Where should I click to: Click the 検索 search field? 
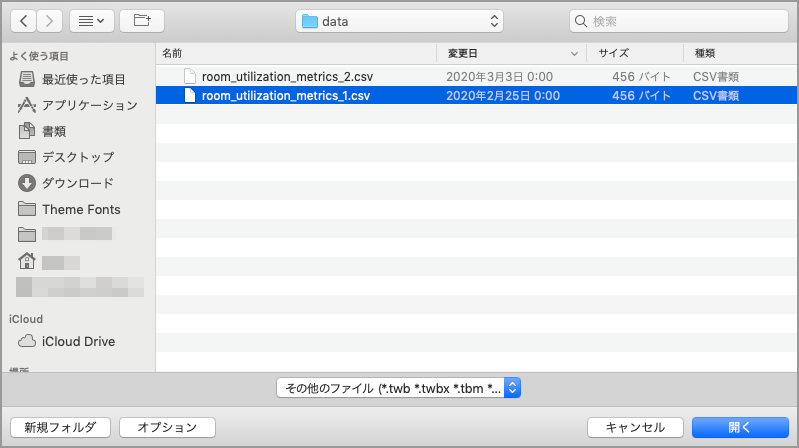click(x=679, y=21)
